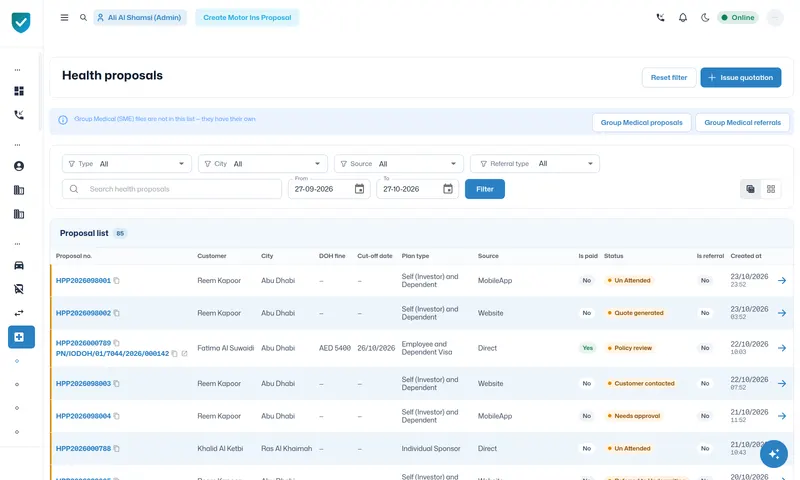Toggle dark mode moon icon
800x480 pixels.
[x=705, y=17]
